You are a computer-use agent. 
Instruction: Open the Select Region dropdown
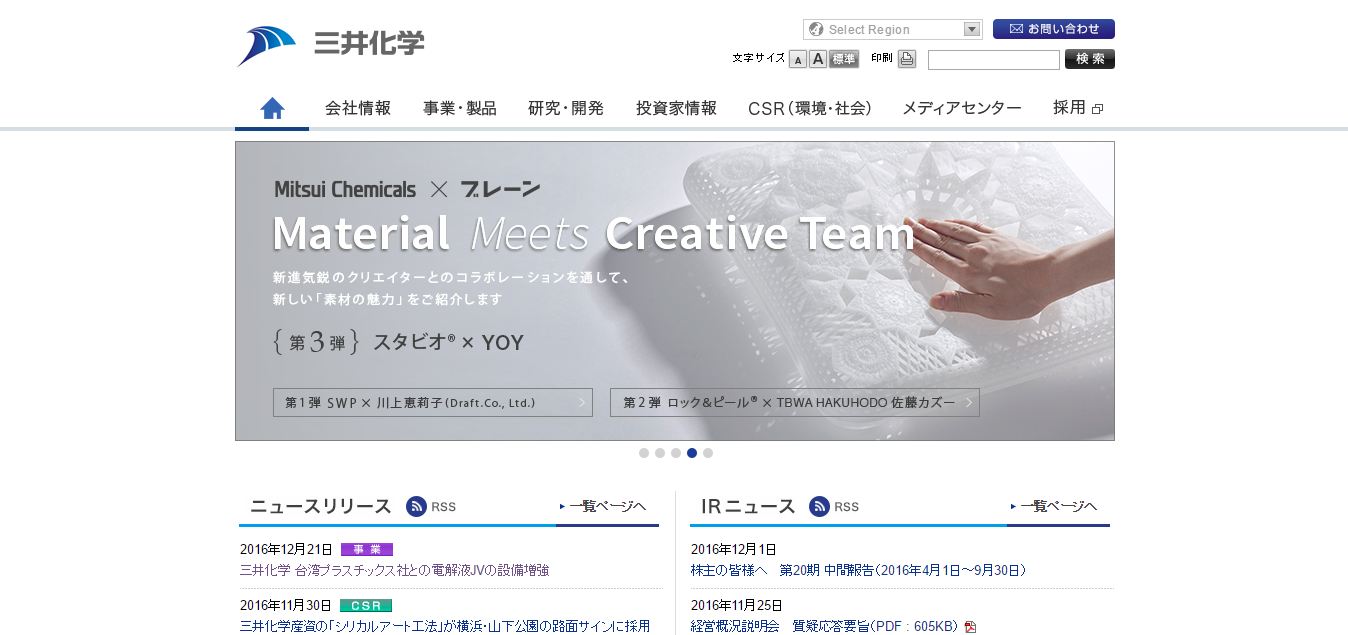(x=892, y=29)
